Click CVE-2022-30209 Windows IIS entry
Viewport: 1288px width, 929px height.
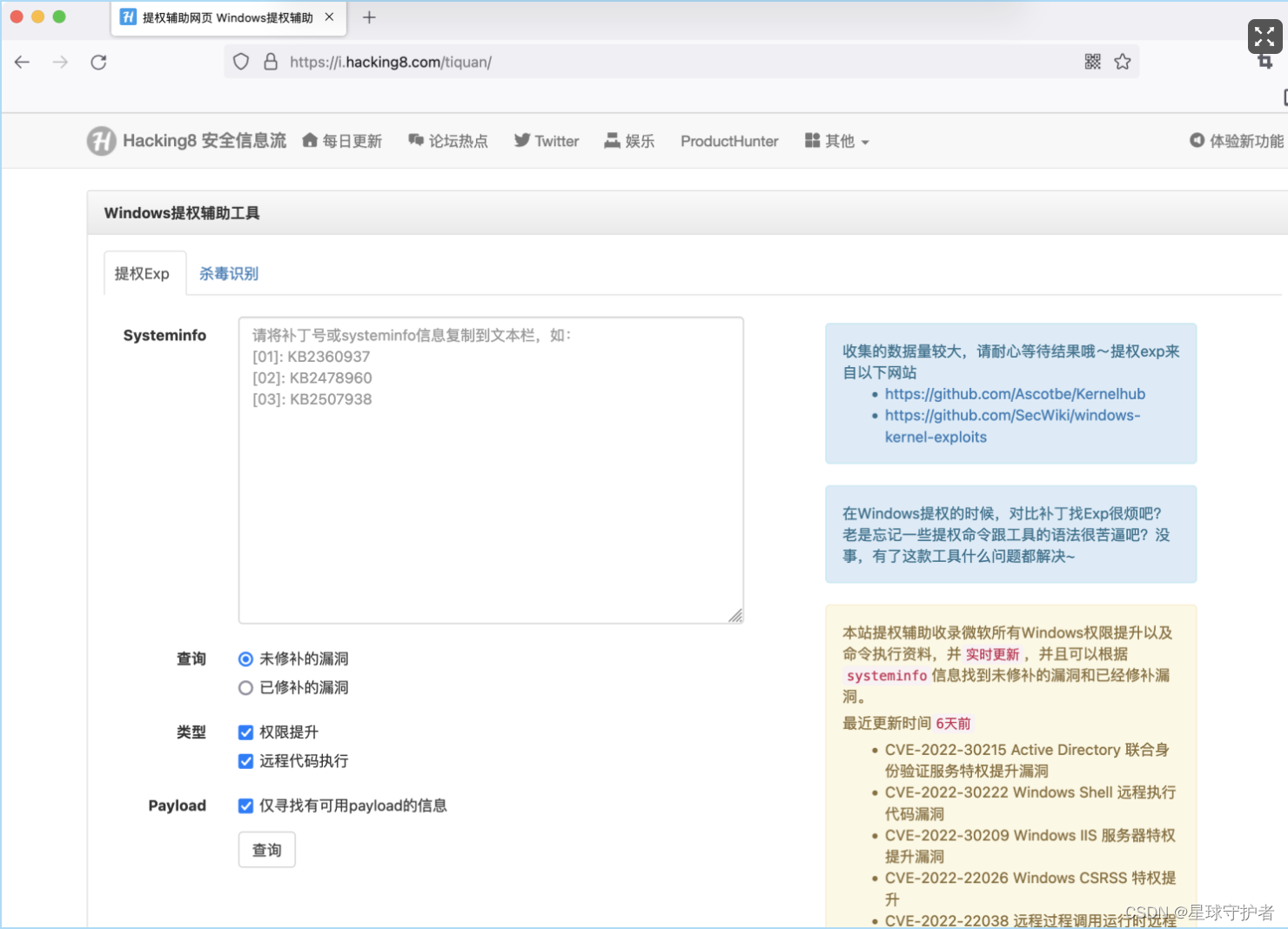[1030, 845]
